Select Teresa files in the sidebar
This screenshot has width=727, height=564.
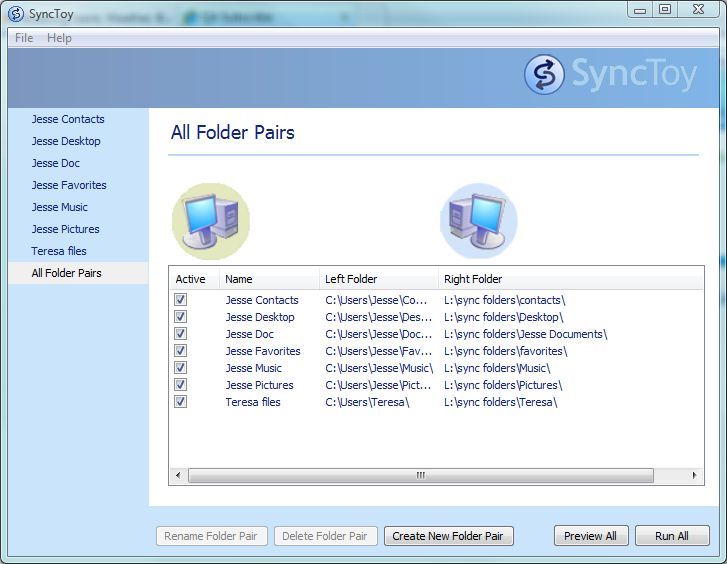(x=59, y=251)
